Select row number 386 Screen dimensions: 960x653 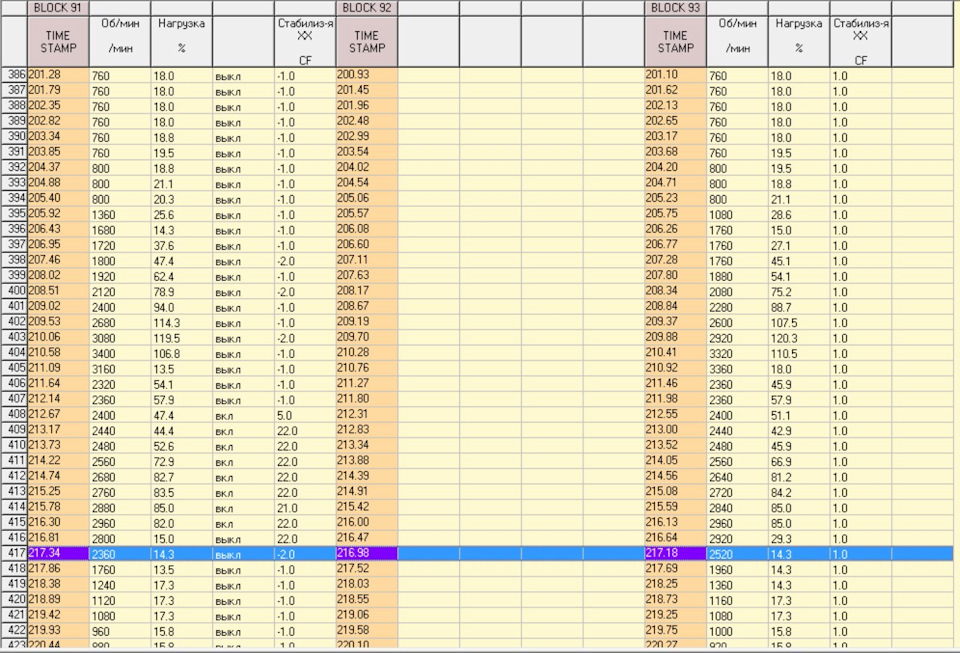coord(14,75)
